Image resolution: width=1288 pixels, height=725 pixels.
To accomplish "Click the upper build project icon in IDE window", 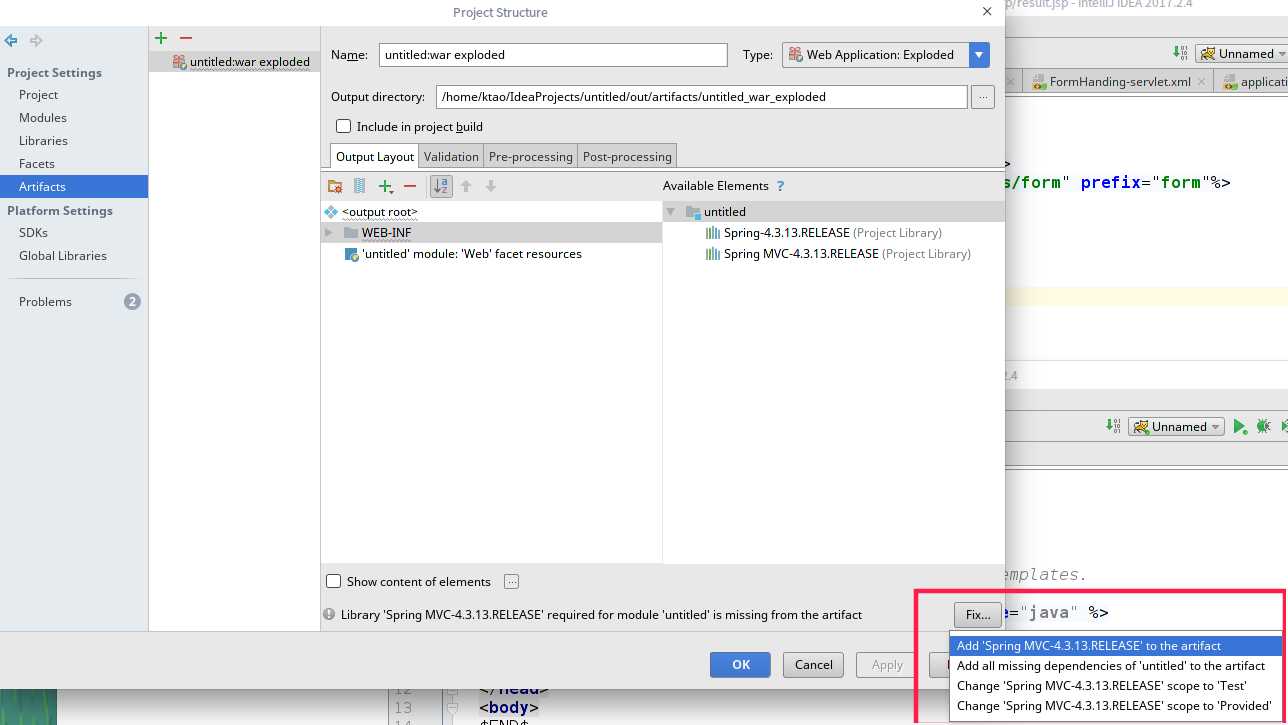I will [1181, 53].
